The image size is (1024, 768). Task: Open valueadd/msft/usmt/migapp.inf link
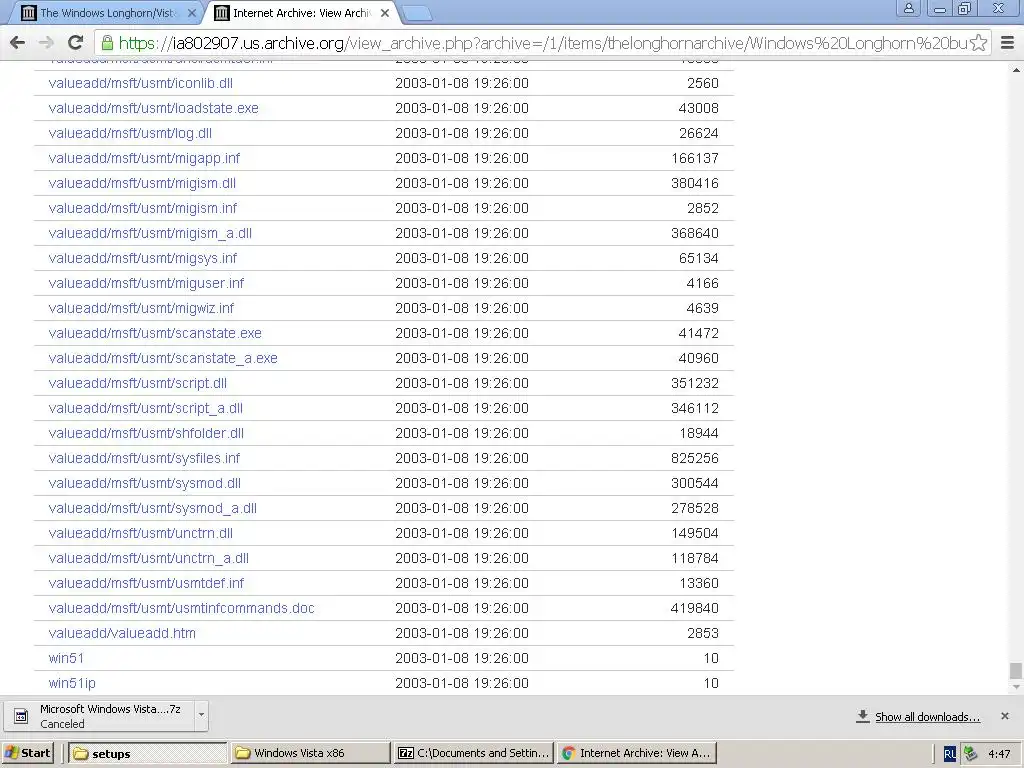[x=144, y=158]
